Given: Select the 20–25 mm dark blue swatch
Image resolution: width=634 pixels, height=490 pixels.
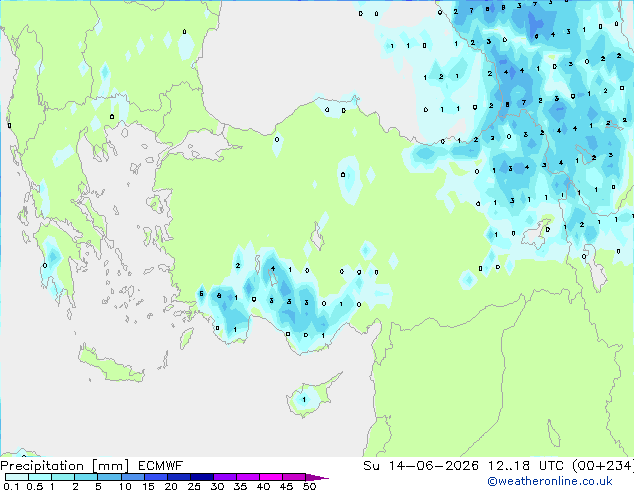Looking at the screenshot, I should tap(178, 477).
